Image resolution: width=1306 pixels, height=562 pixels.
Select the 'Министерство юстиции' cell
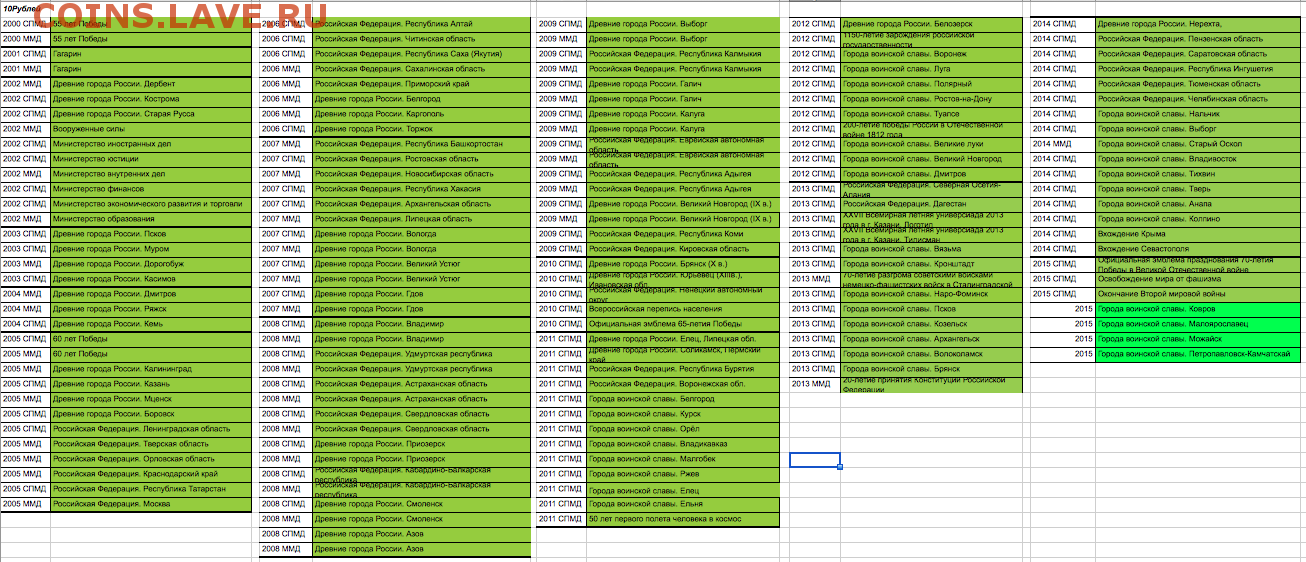pos(150,159)
